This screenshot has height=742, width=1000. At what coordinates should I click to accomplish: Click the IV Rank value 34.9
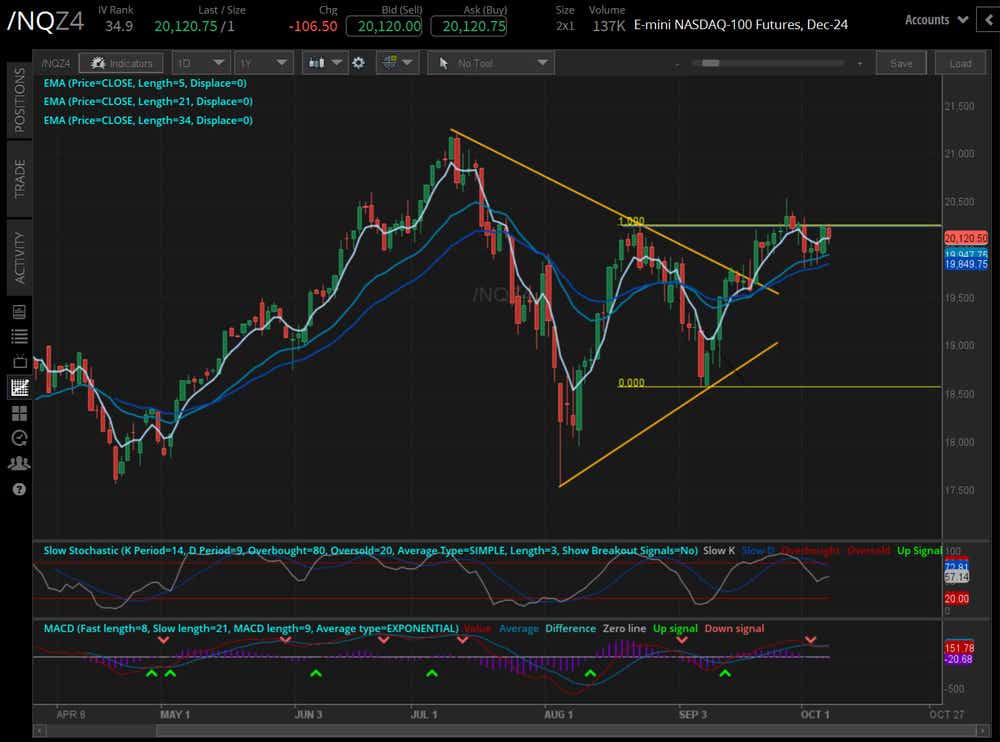pyautogui.click(x=119, y=26)
